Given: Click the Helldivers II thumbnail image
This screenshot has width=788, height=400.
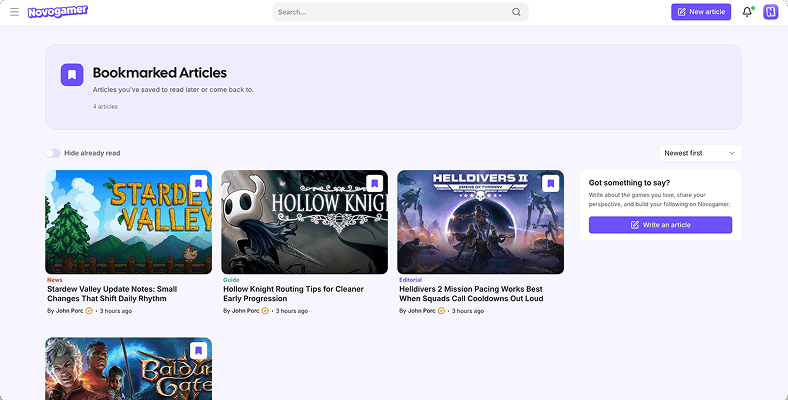Looking at the screenshot, I should (480, 222).
